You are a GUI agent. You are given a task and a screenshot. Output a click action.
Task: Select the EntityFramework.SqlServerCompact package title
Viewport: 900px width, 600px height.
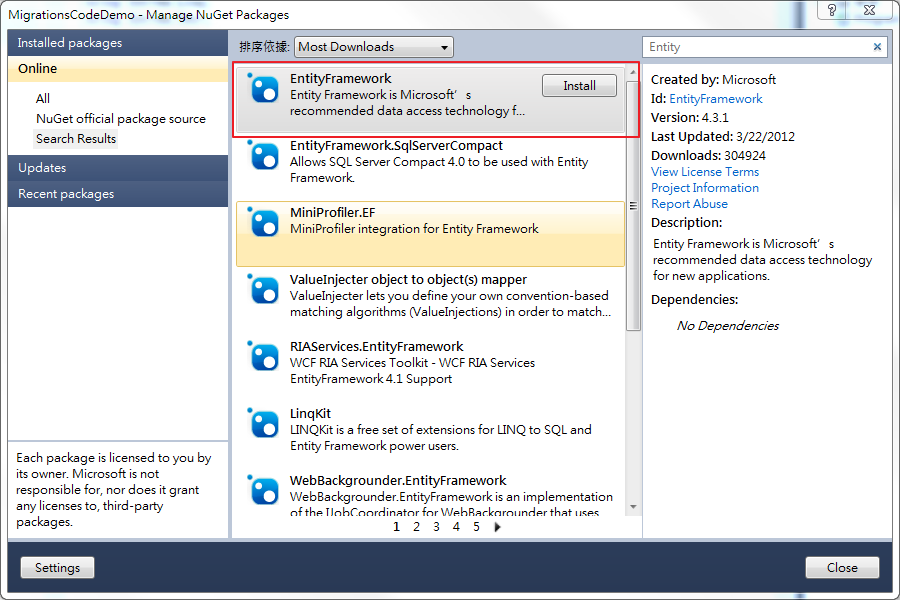click(x=396, y=146)
